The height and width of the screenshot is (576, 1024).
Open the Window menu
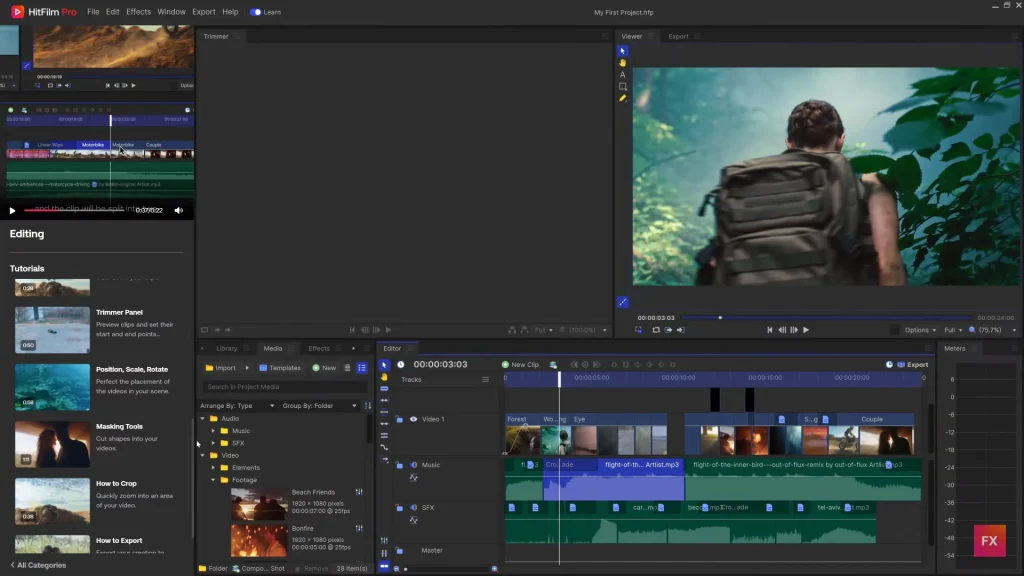coord(171,12)
